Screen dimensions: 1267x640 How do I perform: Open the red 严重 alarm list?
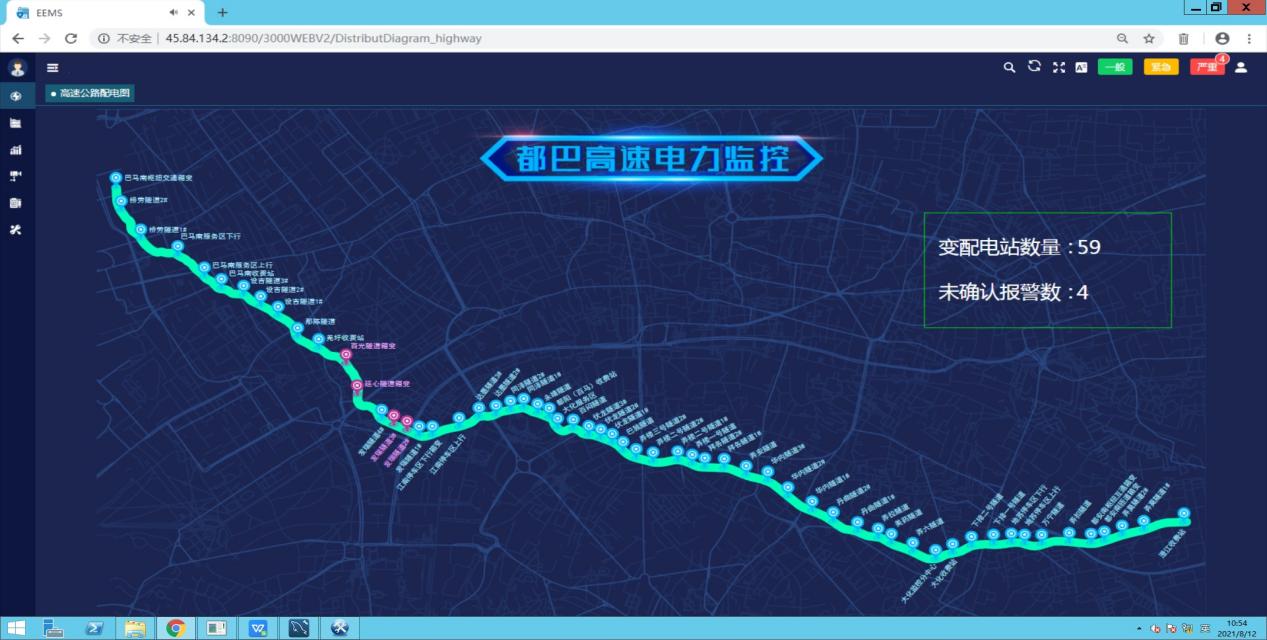(x=1206, y=67)
